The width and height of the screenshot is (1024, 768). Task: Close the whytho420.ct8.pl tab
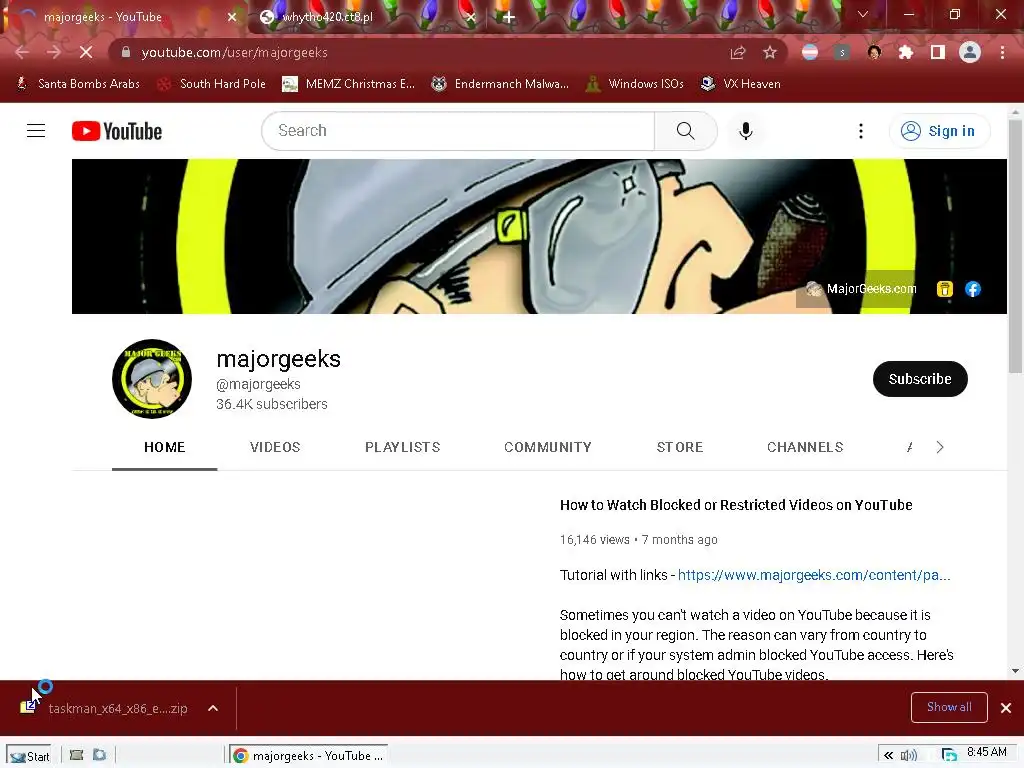coord(470,17)
